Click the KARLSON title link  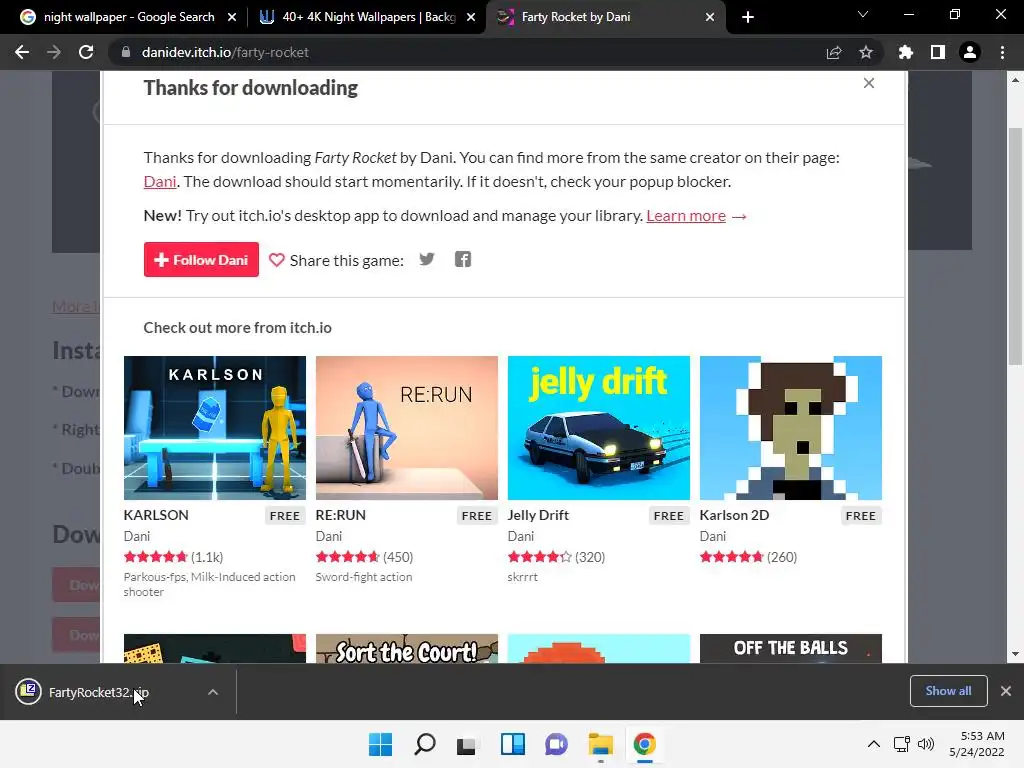(156, 515)
